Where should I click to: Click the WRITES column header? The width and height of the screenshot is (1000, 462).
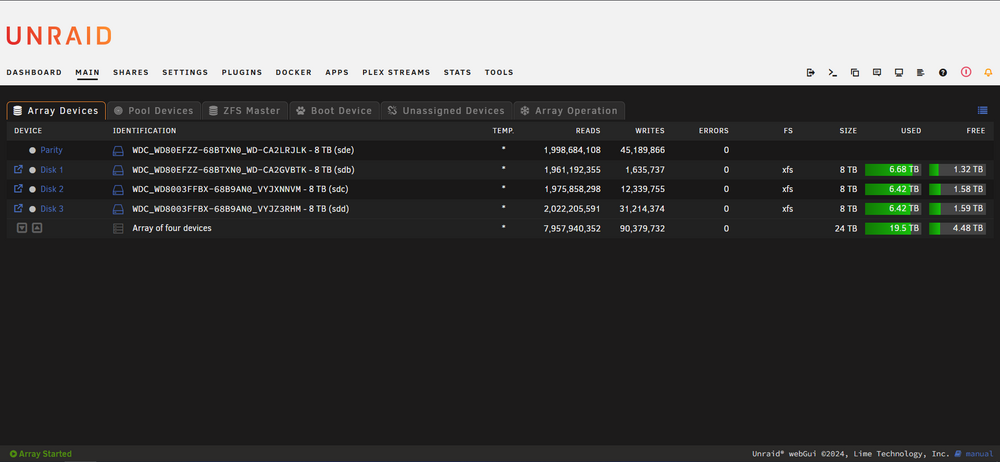click(x=650, y=131)
